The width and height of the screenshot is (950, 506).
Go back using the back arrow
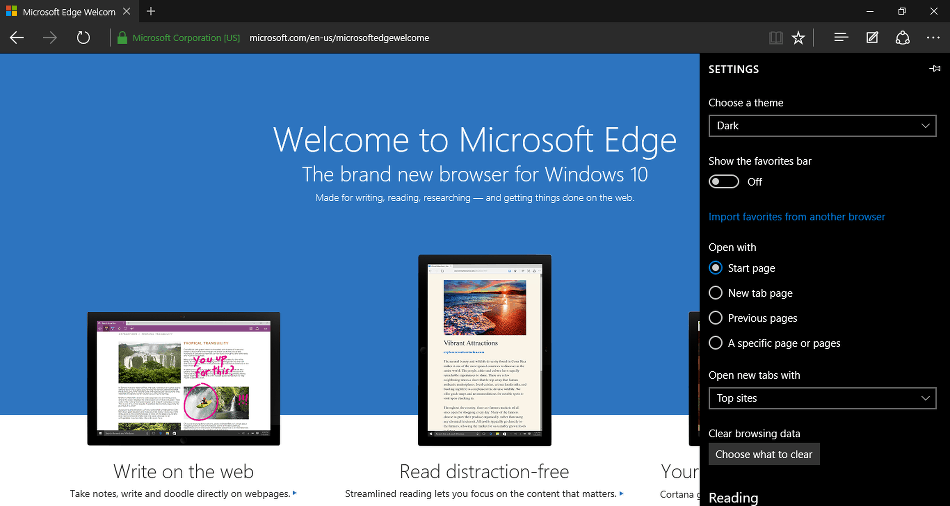tap(17, 38)
